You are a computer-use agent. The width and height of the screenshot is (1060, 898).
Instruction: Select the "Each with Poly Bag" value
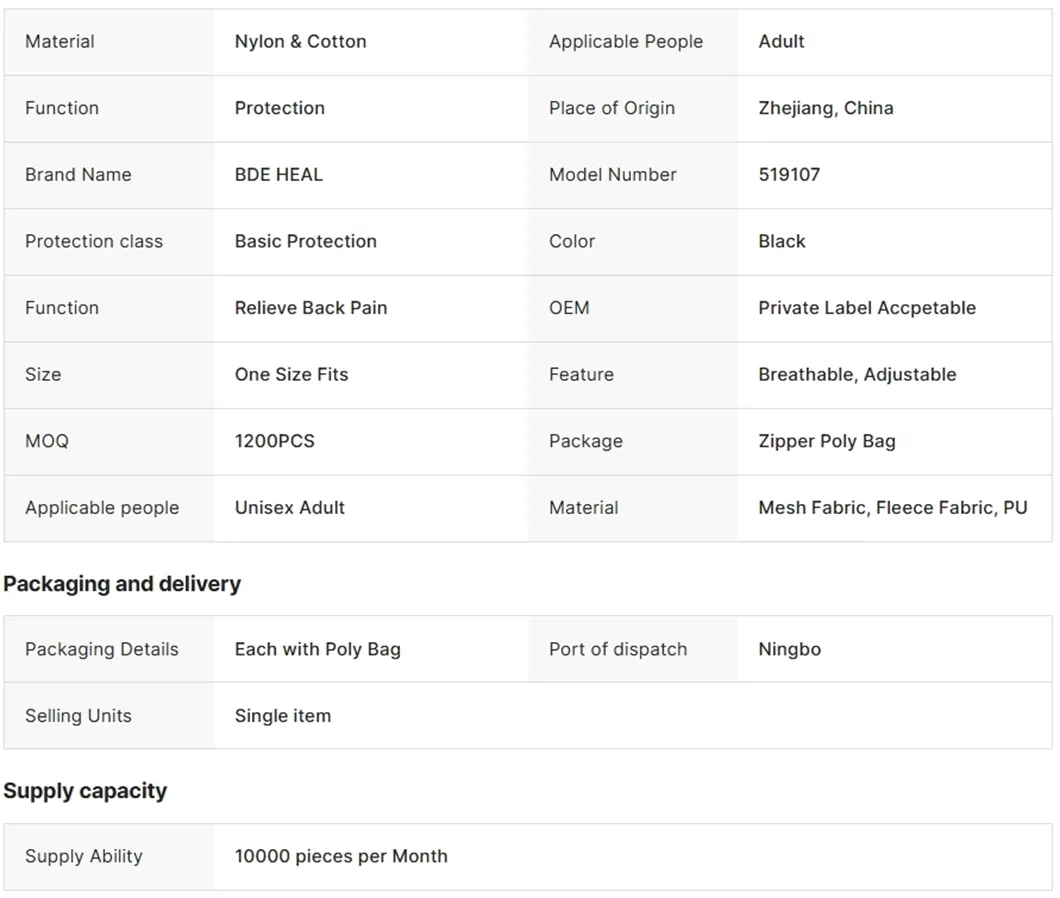317,649
